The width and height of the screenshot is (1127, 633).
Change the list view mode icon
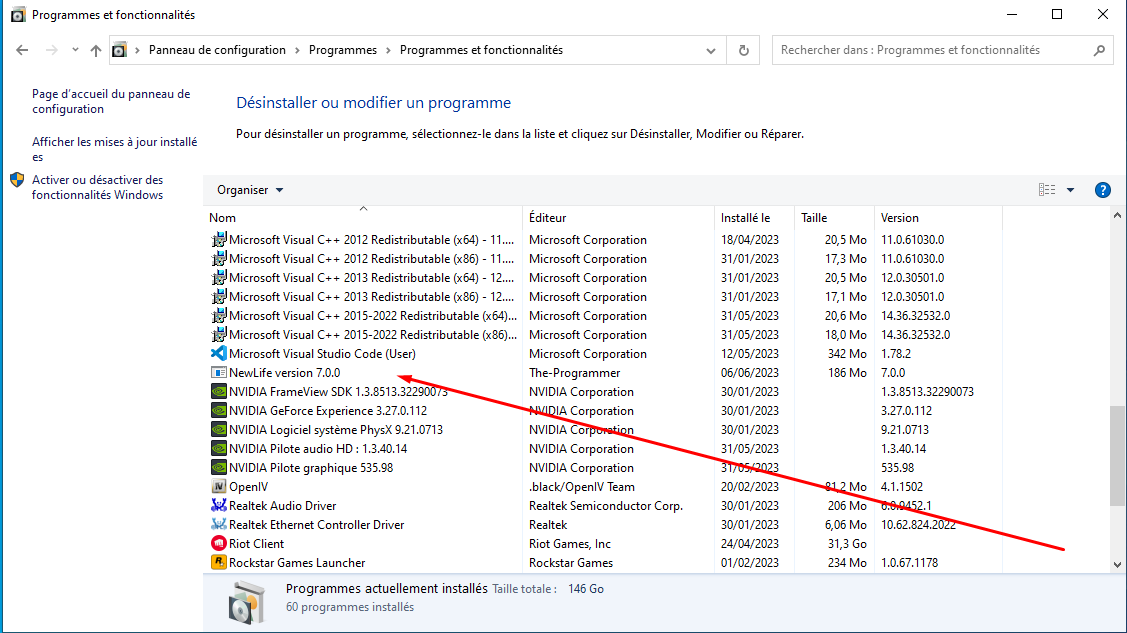pos(1047,190)
